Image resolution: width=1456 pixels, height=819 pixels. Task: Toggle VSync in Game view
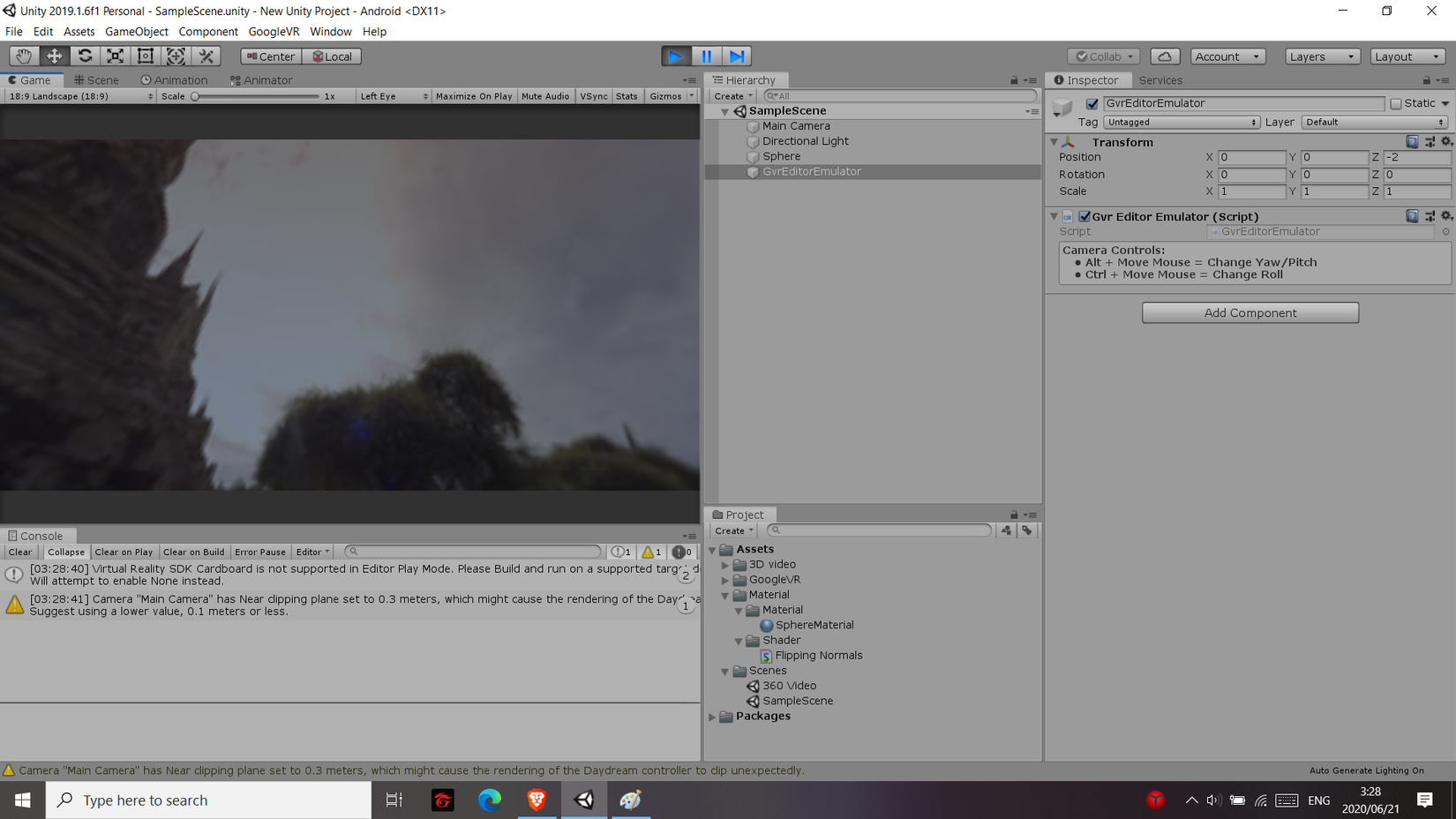point(594,96)
